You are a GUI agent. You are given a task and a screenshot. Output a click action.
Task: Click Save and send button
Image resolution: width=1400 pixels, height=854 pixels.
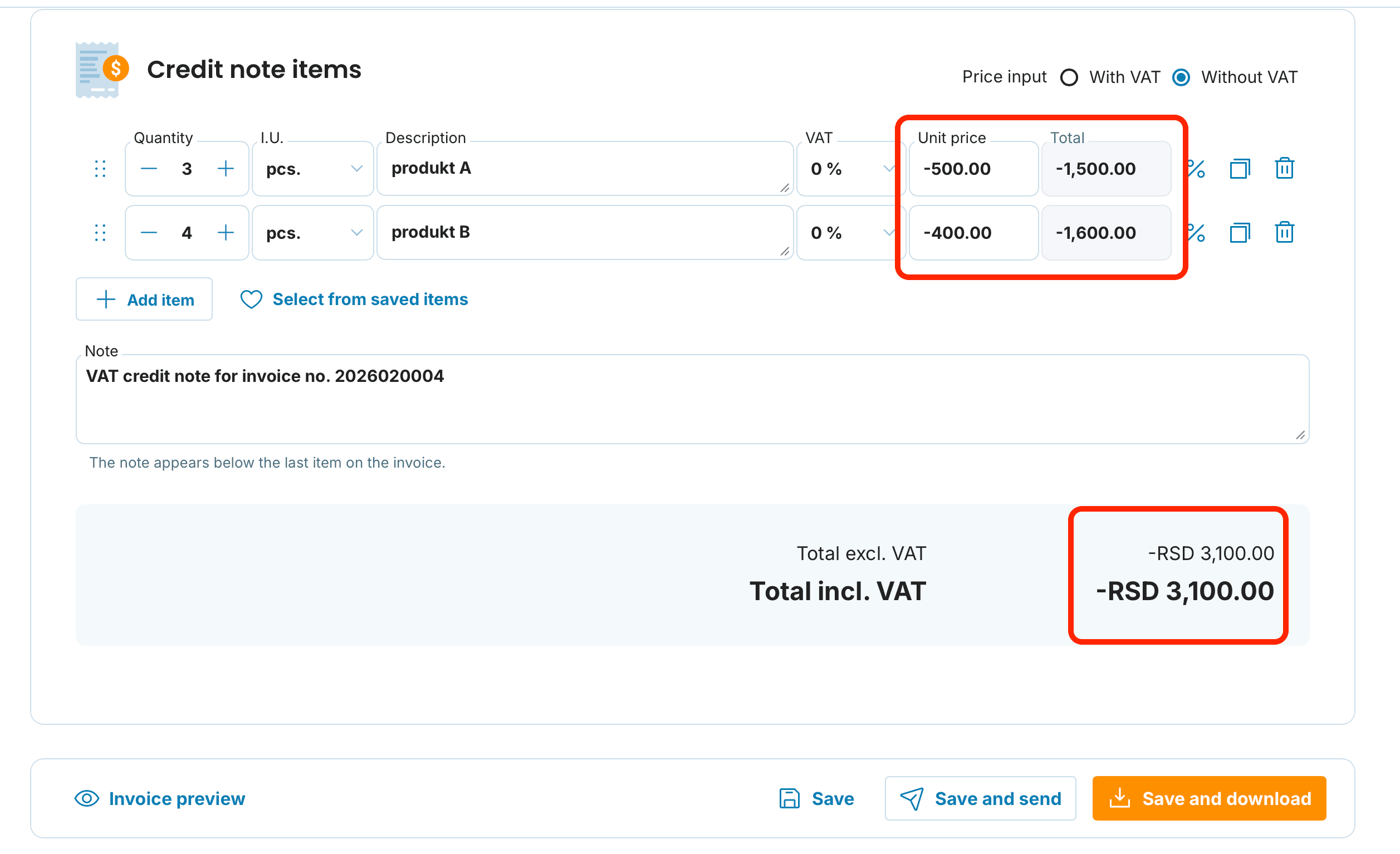pos(980,798)
